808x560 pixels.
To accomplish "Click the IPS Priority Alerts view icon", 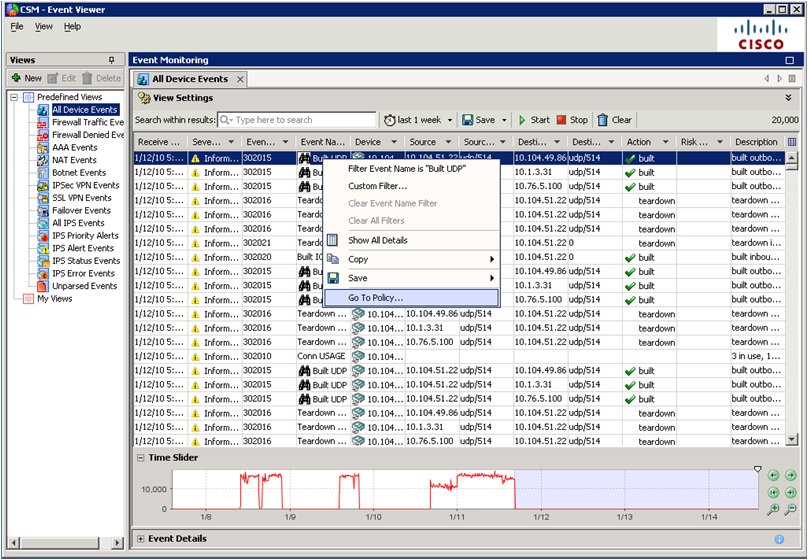I will point(43,236).
